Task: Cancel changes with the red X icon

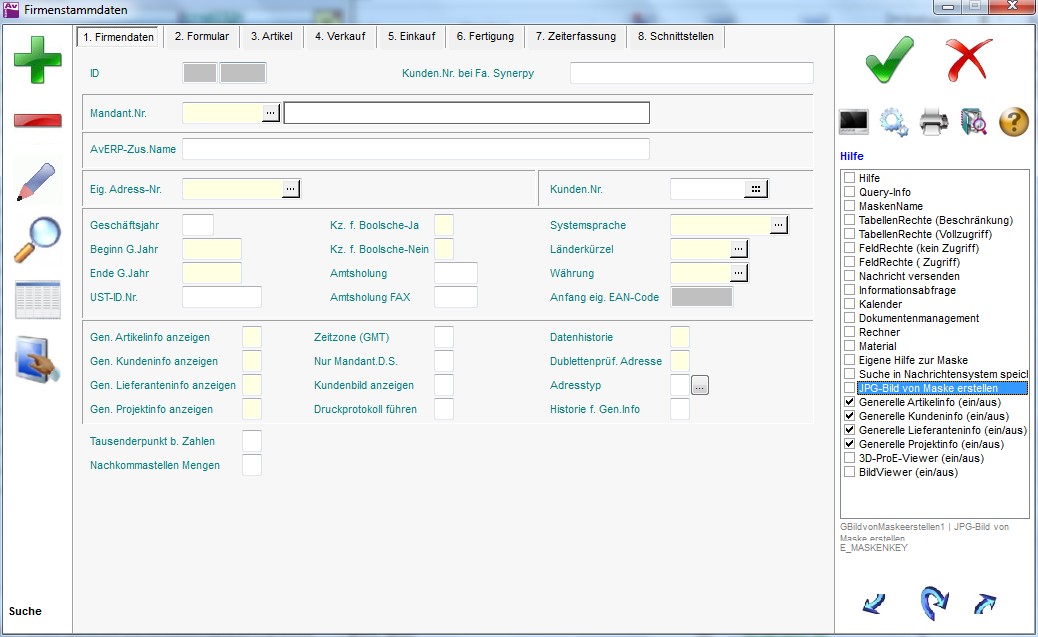Action: point(970,59)
